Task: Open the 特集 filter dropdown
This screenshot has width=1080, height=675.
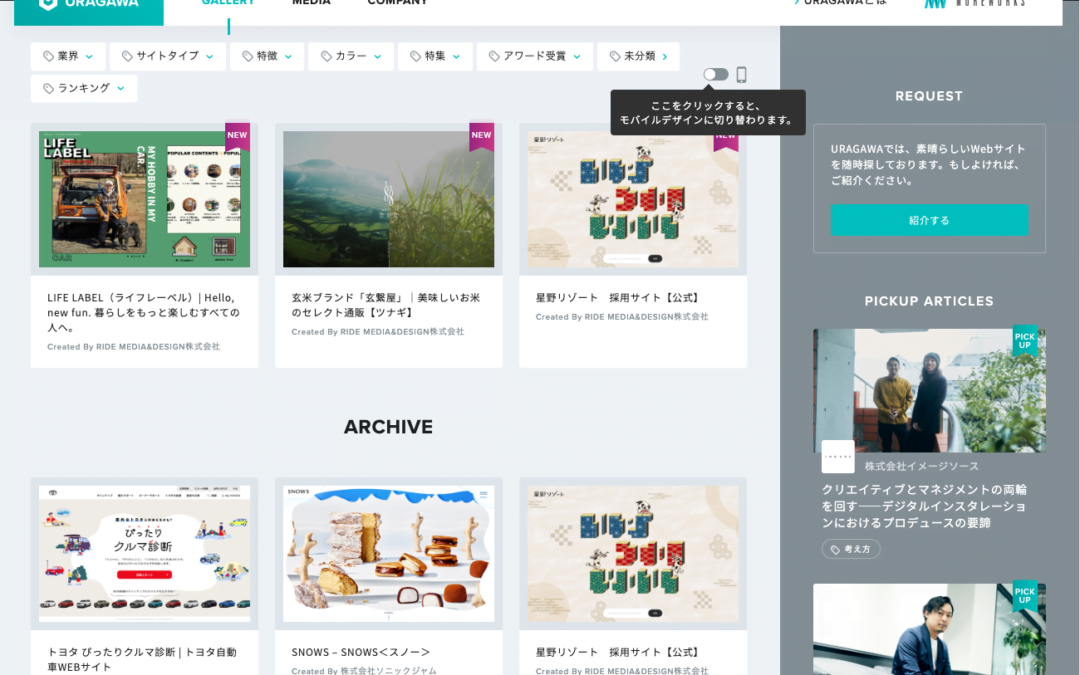Action: [435, 56]
